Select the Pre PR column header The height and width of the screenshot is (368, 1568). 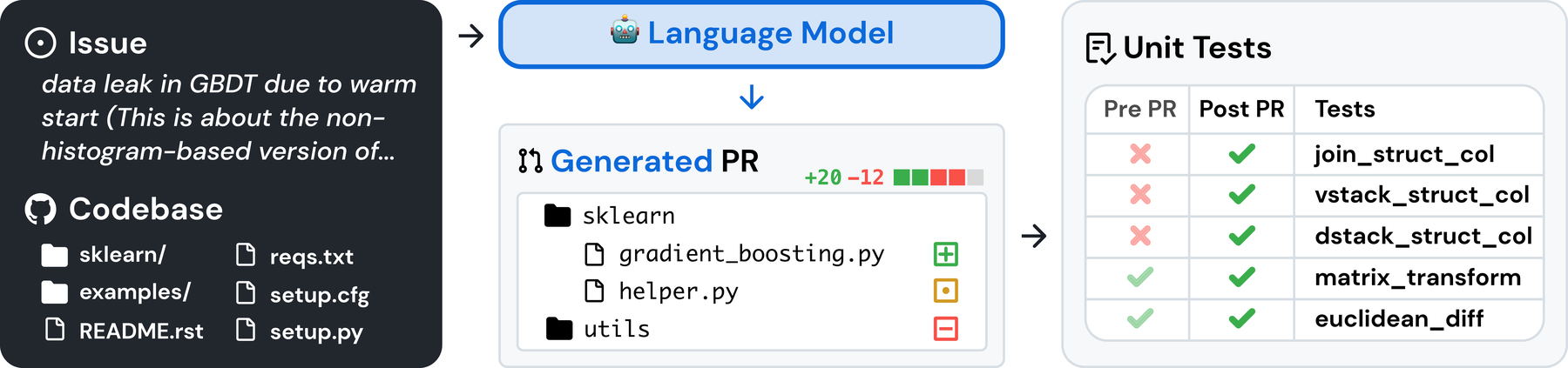click(x=1139, y=110)
